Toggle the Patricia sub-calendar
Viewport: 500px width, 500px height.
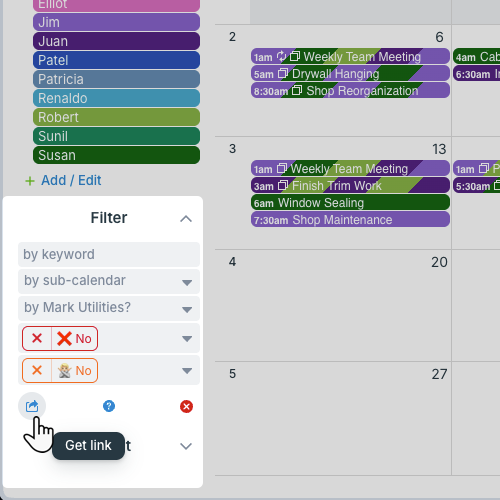coord(116,79)
